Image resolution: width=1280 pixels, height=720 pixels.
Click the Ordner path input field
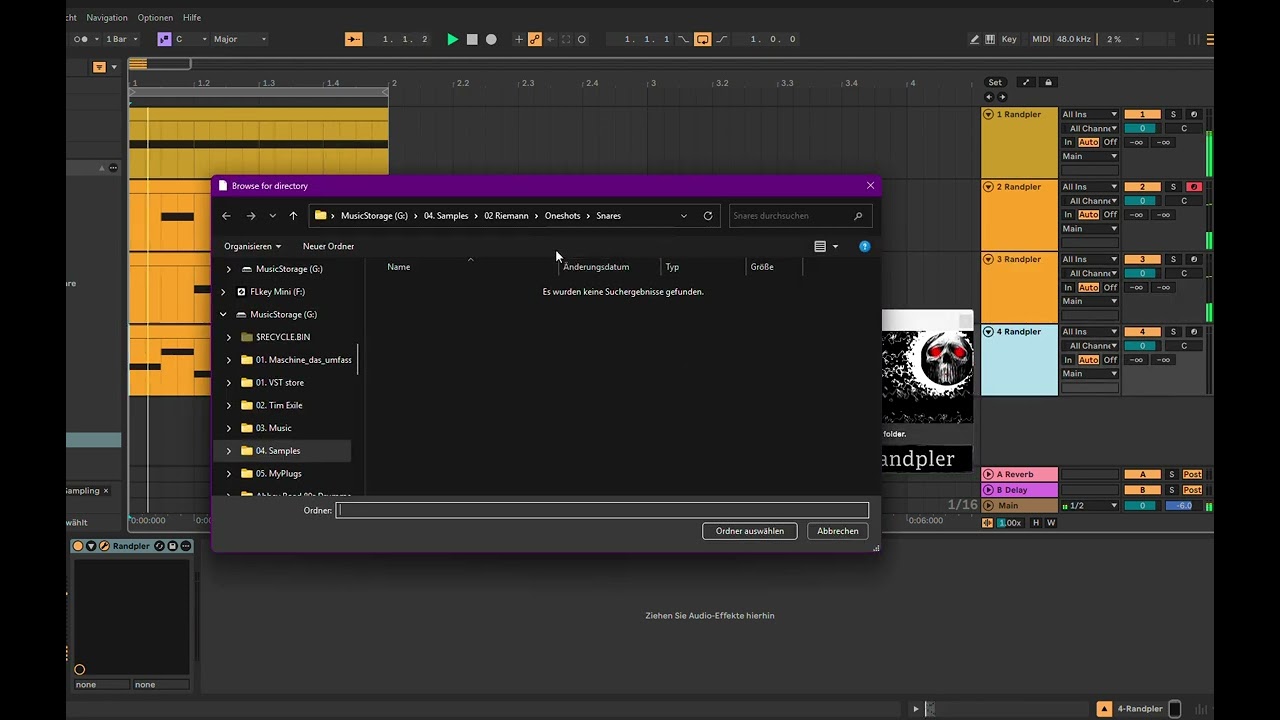pos(602,510)
